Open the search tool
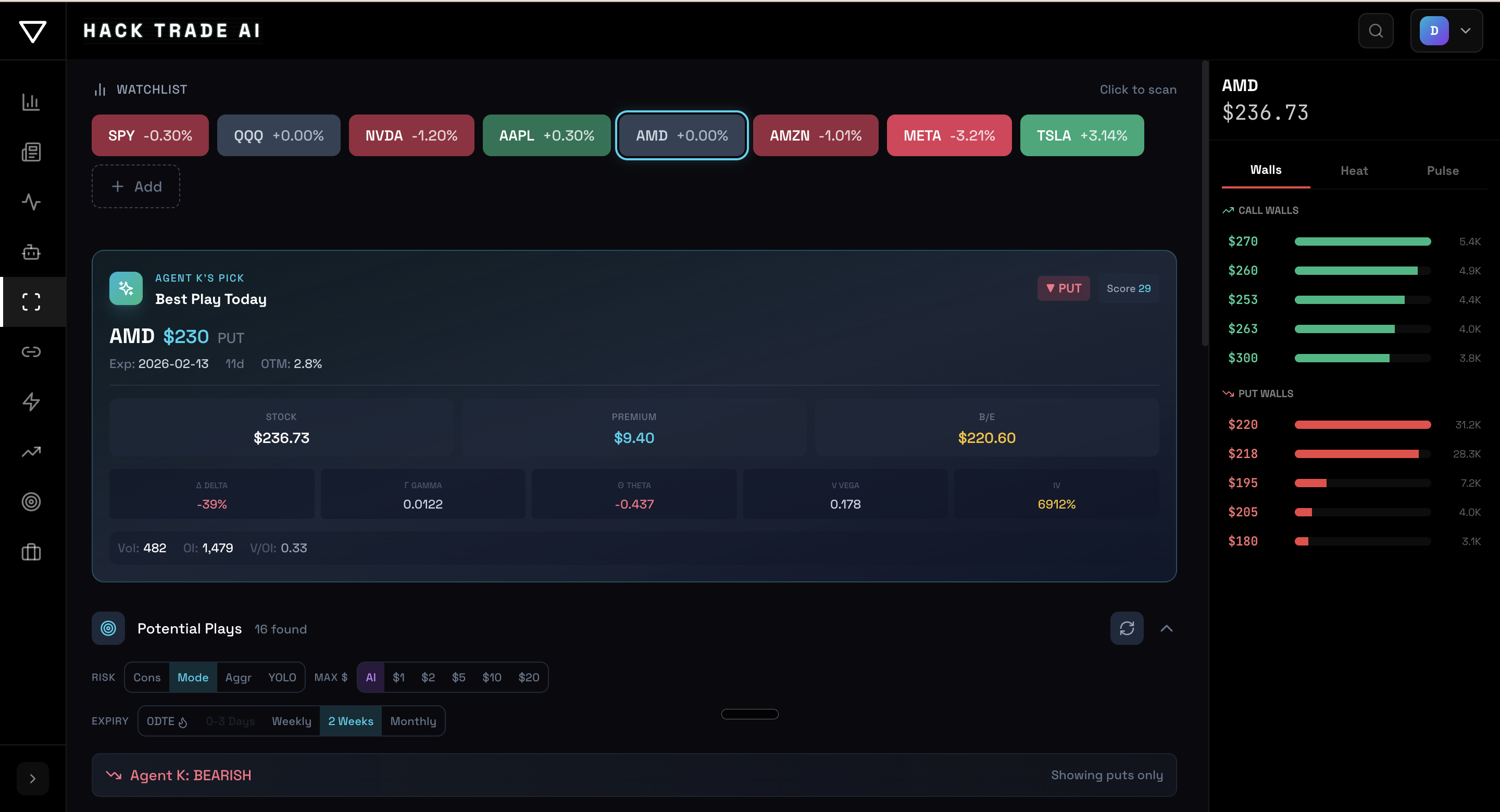This screenshot has height=812, width=1500. point(1376,30)
